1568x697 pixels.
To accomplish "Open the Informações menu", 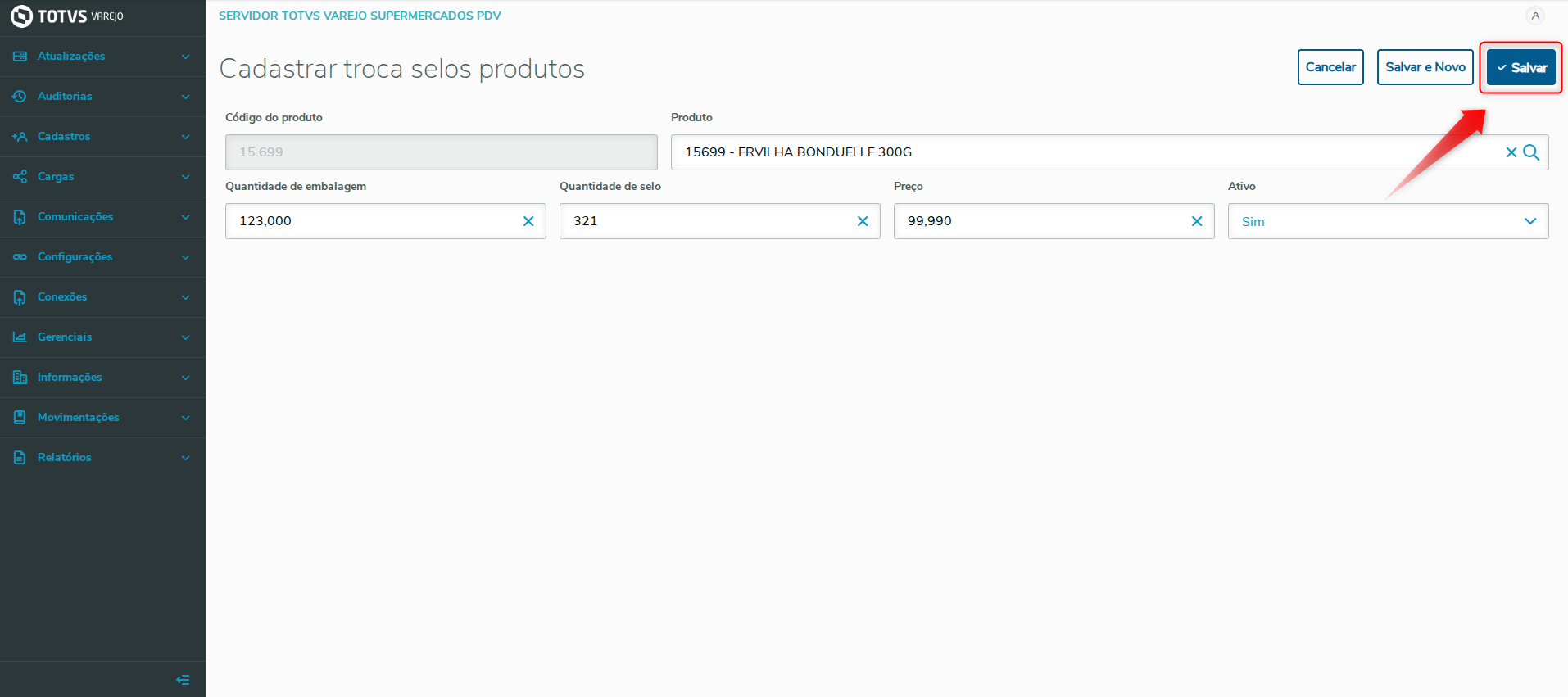I will (x=102, y=378).
